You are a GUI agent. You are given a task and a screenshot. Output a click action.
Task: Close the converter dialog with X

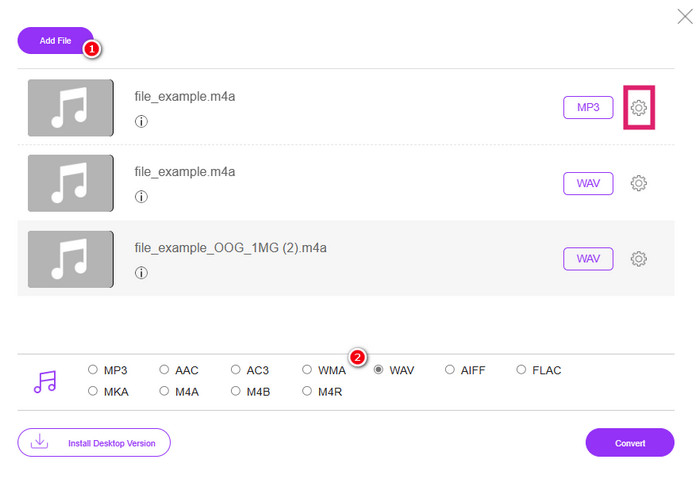685,15
